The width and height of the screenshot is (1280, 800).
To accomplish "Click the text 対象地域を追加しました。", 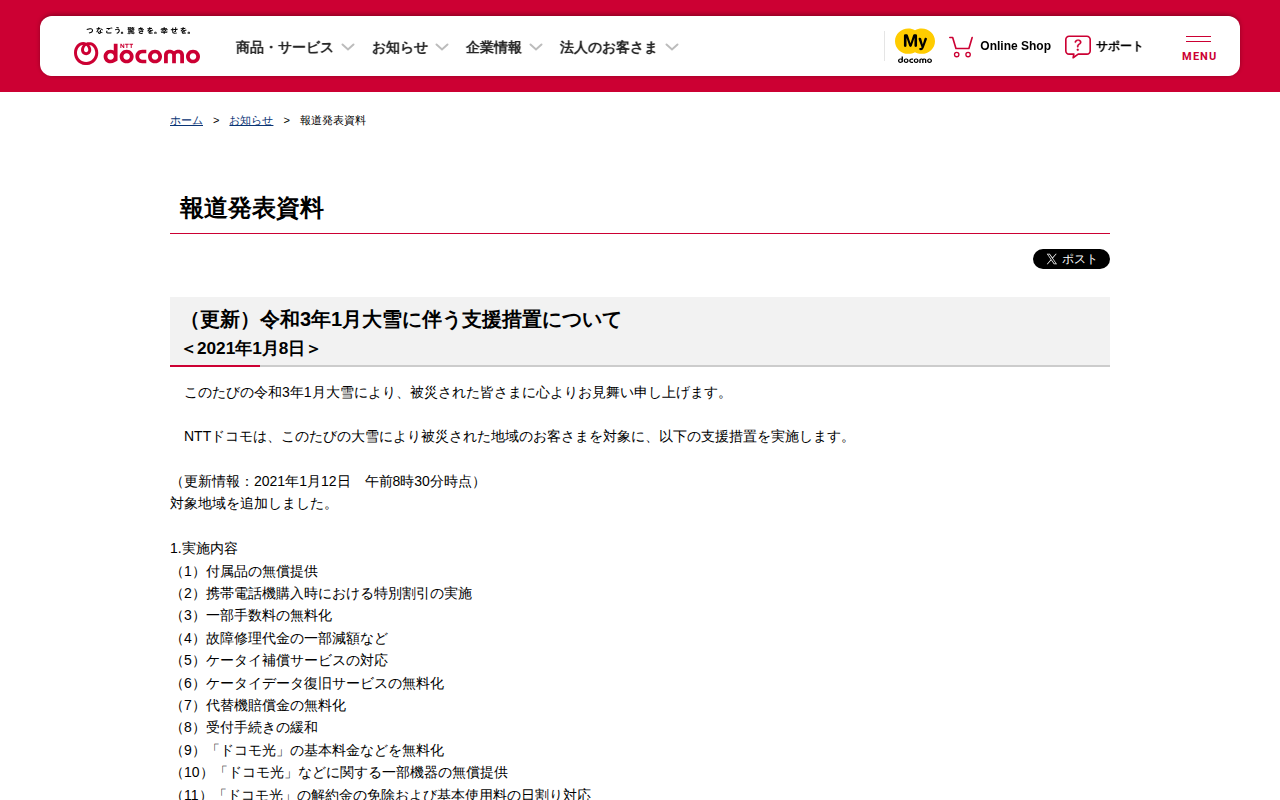I will [x=252, y=503].
